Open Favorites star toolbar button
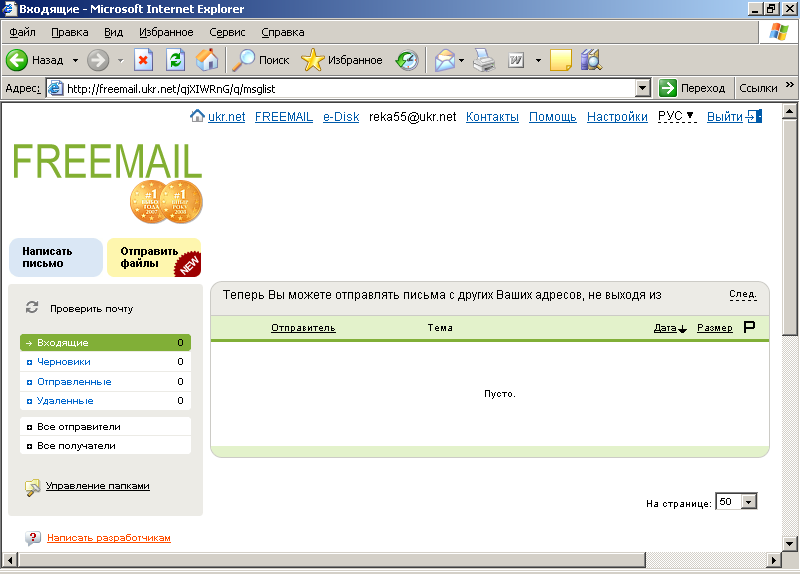 click(341, 60)
